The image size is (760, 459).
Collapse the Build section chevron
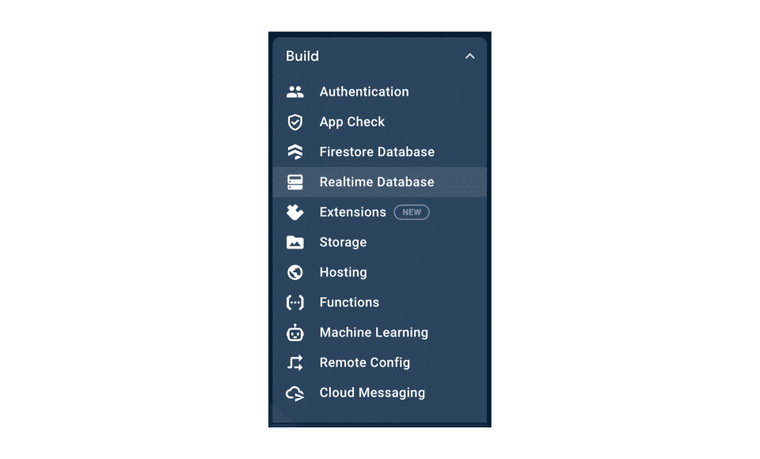[x=470, y=57]
